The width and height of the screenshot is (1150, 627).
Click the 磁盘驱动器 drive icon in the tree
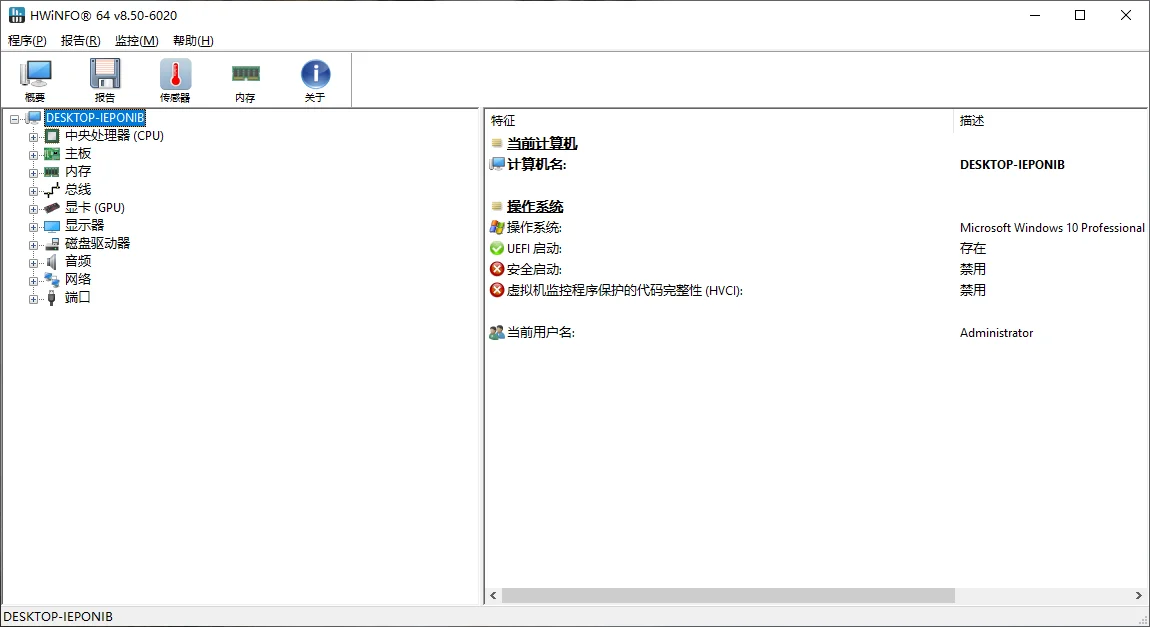(x=52, y=243)
